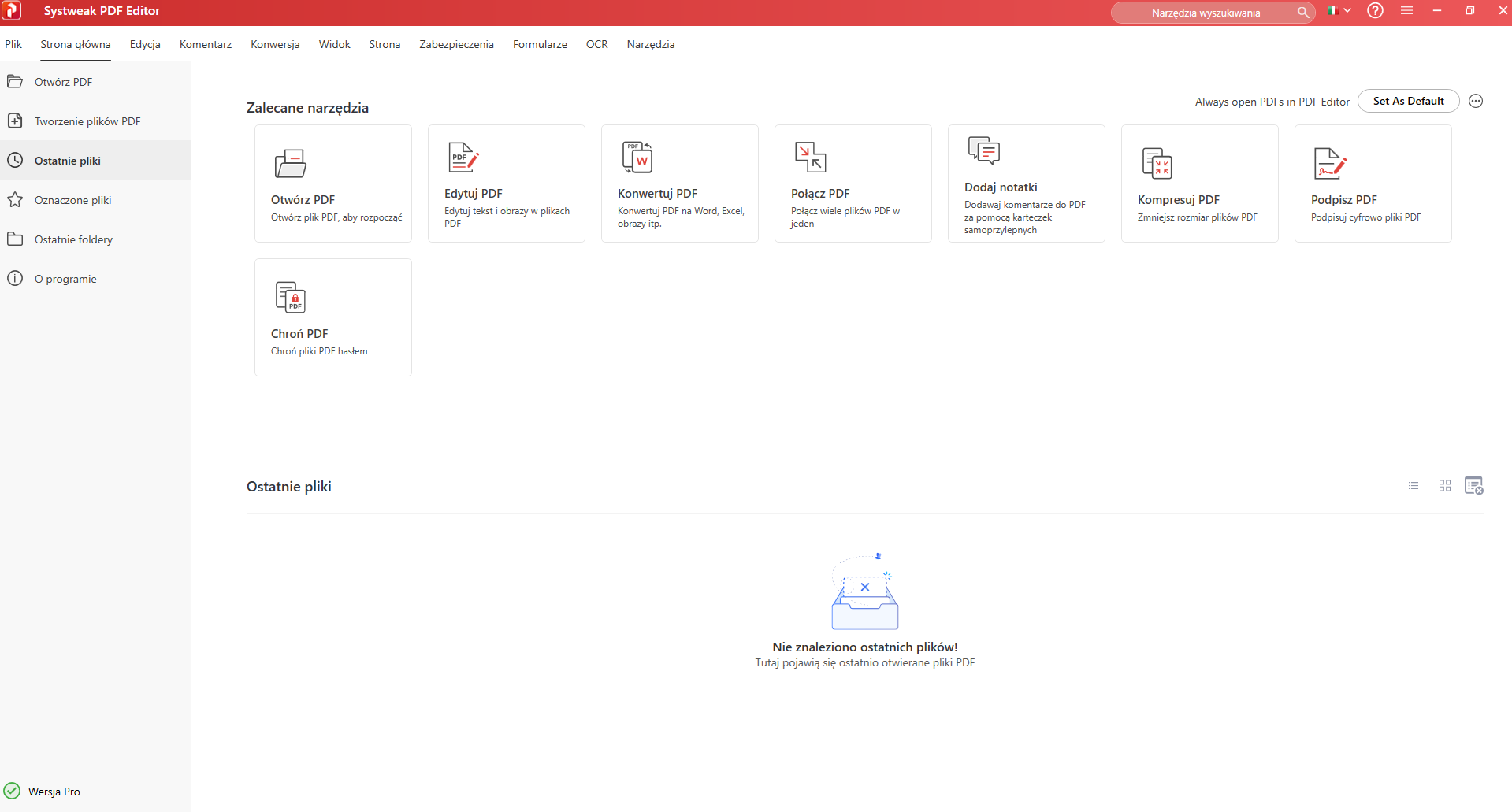
Task: Click the Podpisz PDF card title
Action: pyautogui.click(x=1344, y=200)
